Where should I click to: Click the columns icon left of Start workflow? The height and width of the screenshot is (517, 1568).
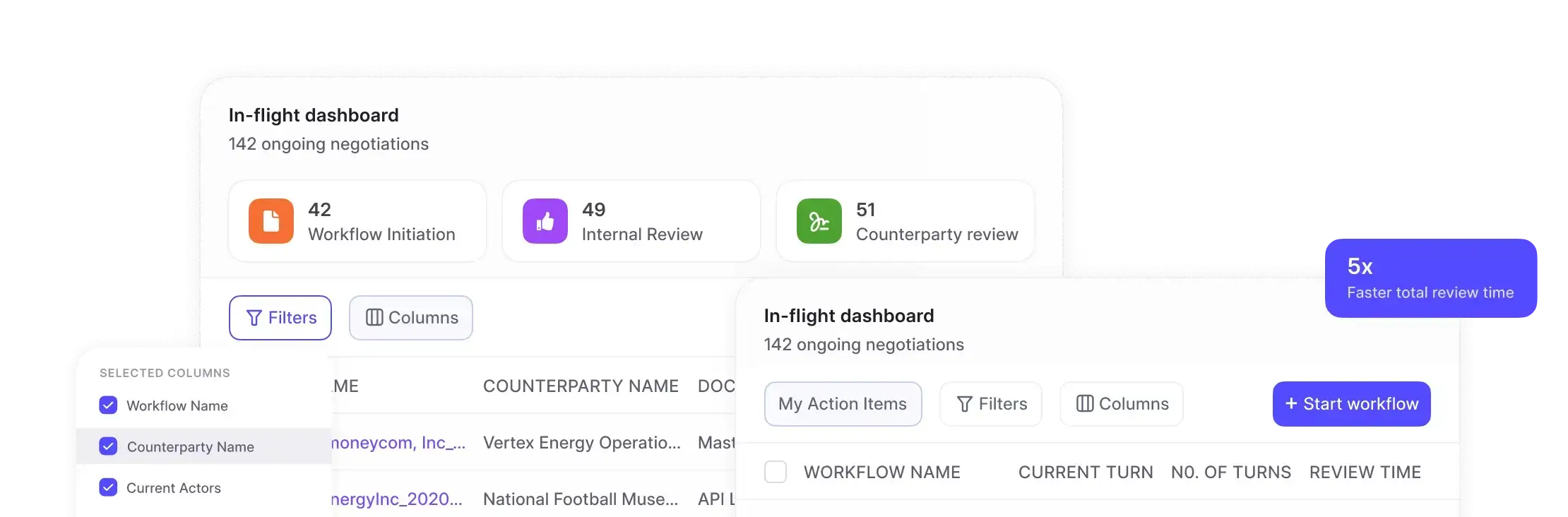[1085, 404]
